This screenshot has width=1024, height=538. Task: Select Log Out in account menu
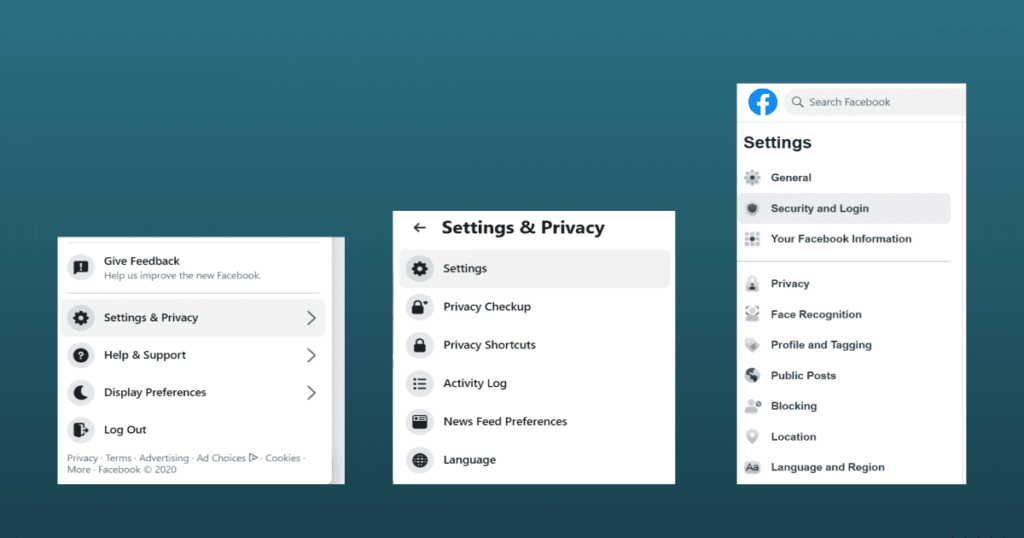193,430
